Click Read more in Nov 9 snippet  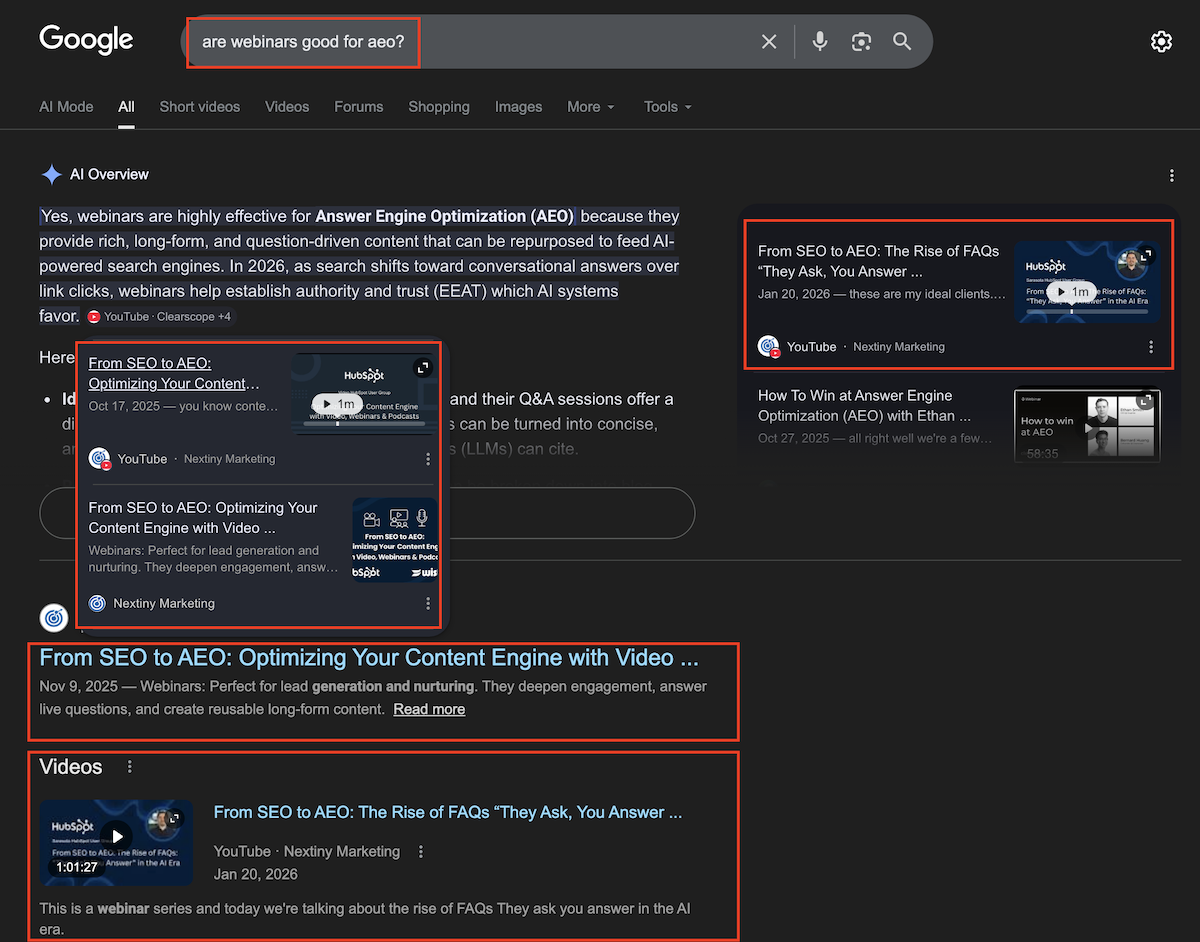[x=429, y=709]
